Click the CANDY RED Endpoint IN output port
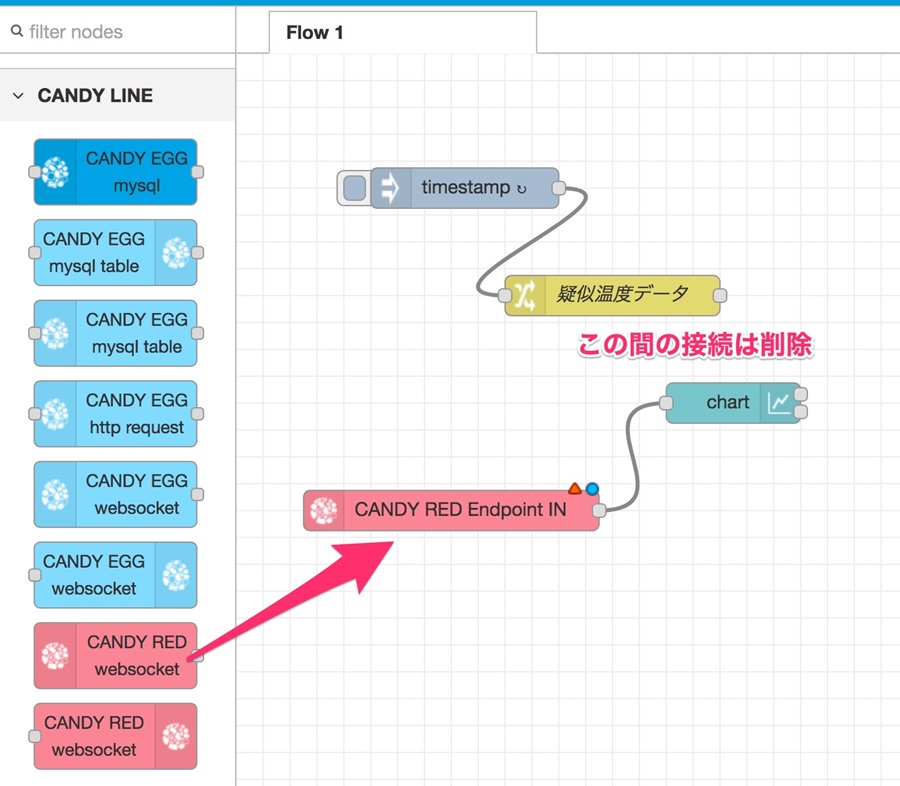This screenshot has width=900, height=786. pyautogui.click(x=599, y=510)
